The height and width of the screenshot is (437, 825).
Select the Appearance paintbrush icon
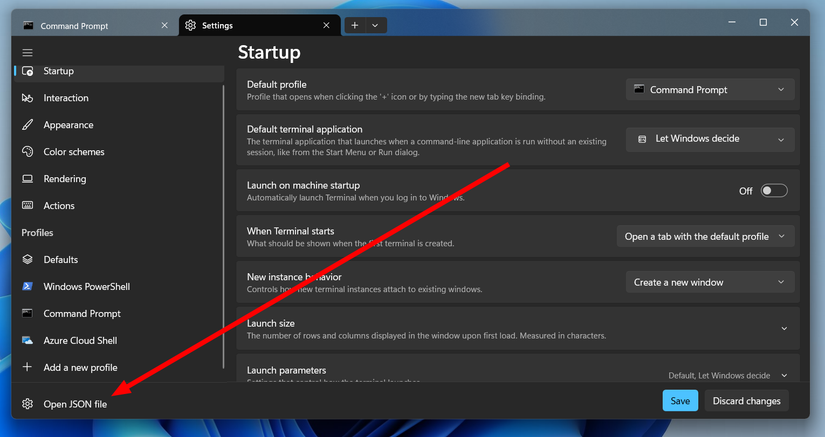(x=27, y=125)
